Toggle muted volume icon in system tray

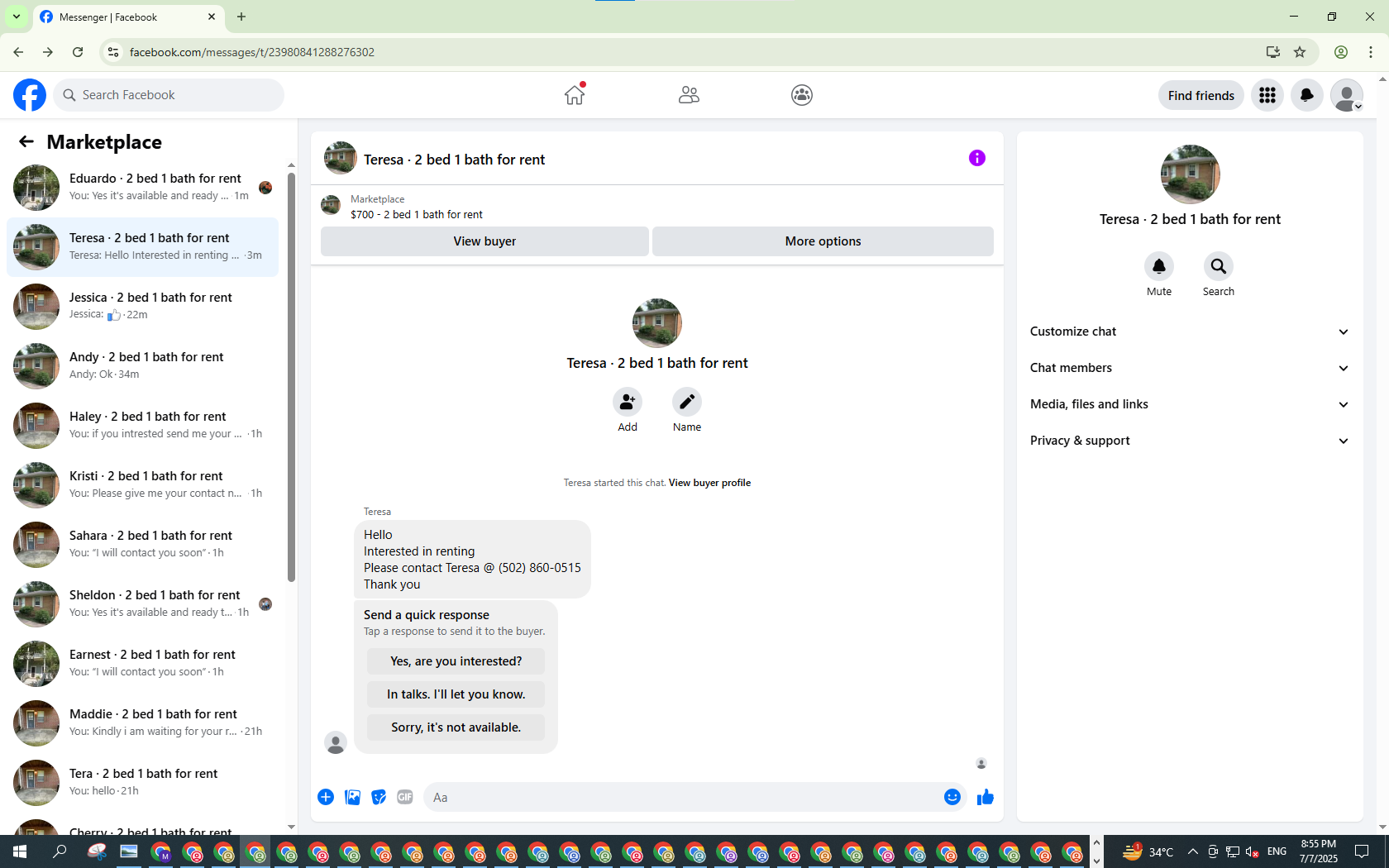point(1253,851)
